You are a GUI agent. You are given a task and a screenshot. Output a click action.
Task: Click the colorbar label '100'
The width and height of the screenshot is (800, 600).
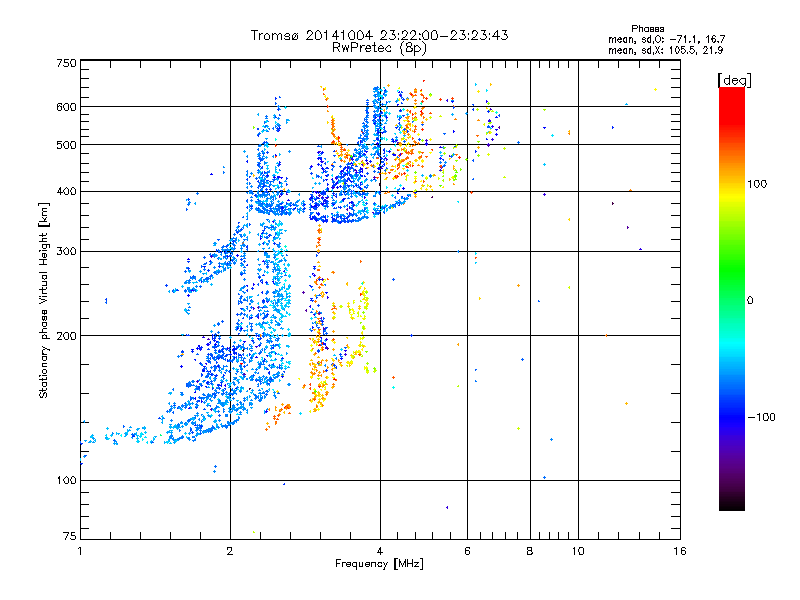point(757,184)
